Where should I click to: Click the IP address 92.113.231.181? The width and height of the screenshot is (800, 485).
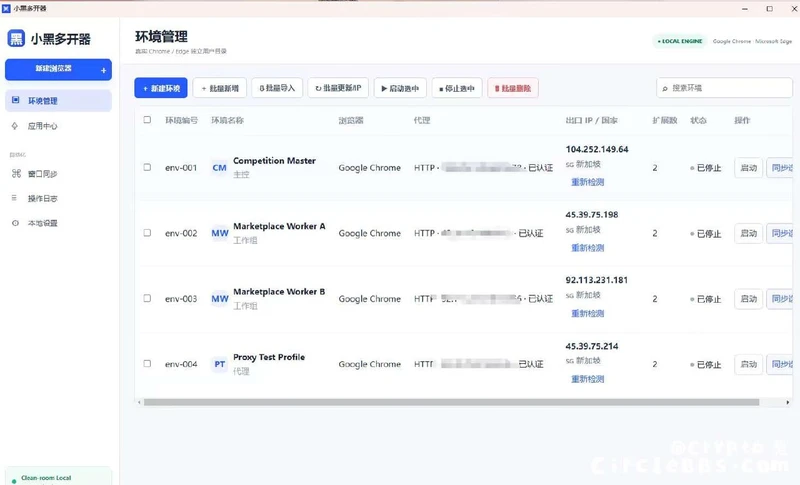tap(596, 280)
